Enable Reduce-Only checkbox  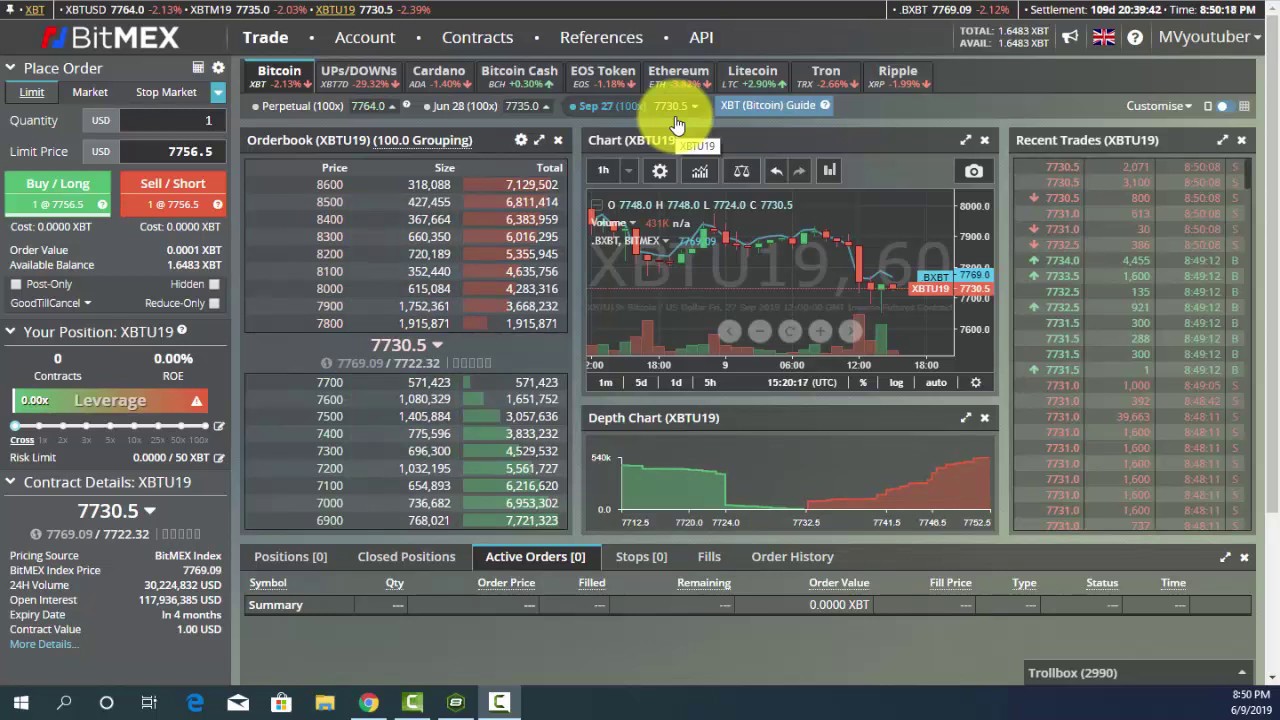pos(214,303)
